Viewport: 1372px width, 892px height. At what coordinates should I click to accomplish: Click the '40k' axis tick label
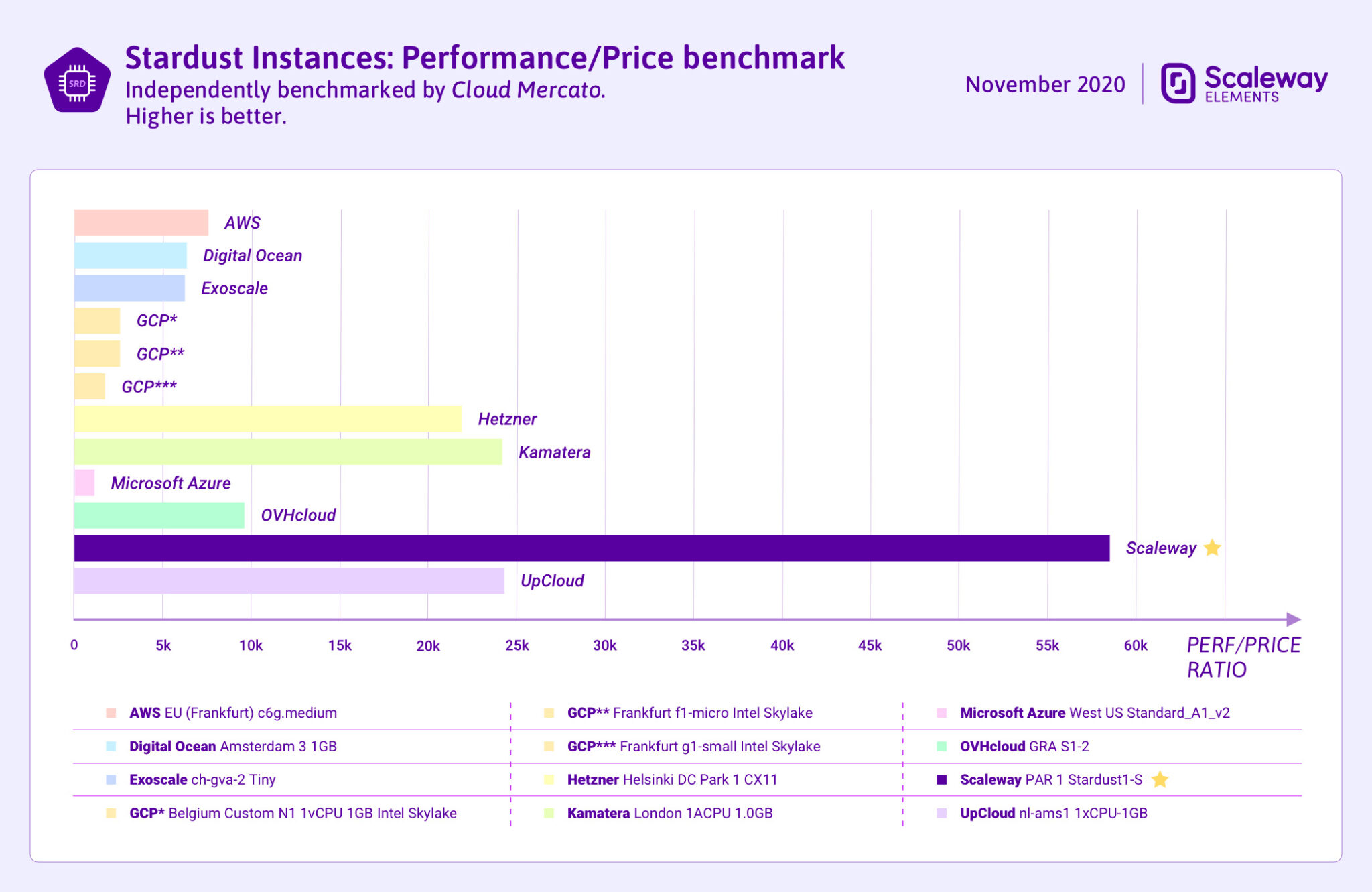click(782, 645)
